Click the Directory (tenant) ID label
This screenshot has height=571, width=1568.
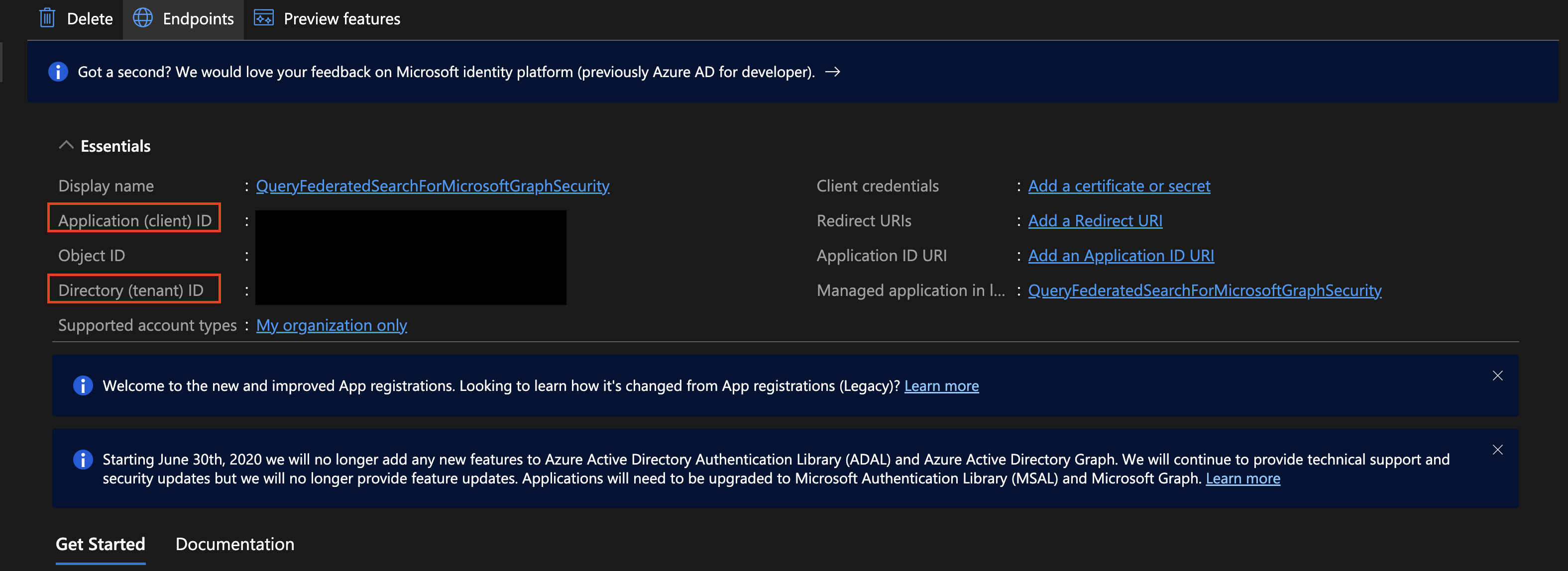coord(131,290)
